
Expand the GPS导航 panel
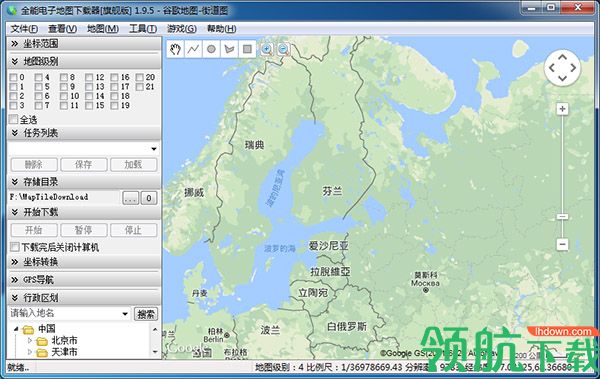click(x=84, y=280)
